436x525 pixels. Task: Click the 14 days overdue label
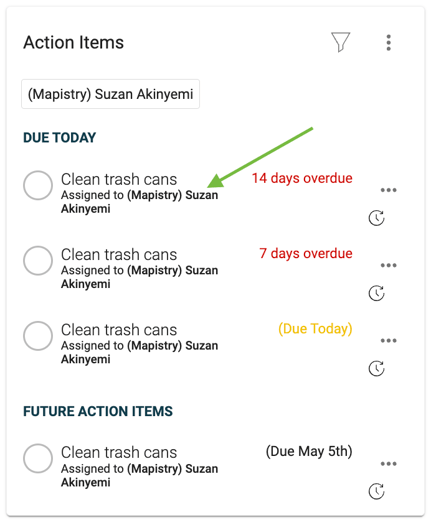point(302,178)
